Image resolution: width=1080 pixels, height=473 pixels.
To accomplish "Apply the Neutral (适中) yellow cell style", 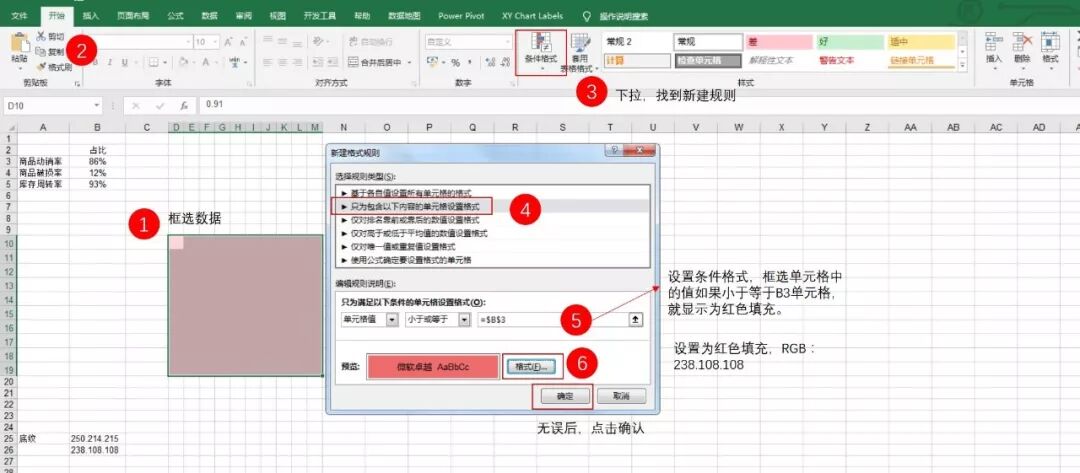I will [x=921, y=42].
